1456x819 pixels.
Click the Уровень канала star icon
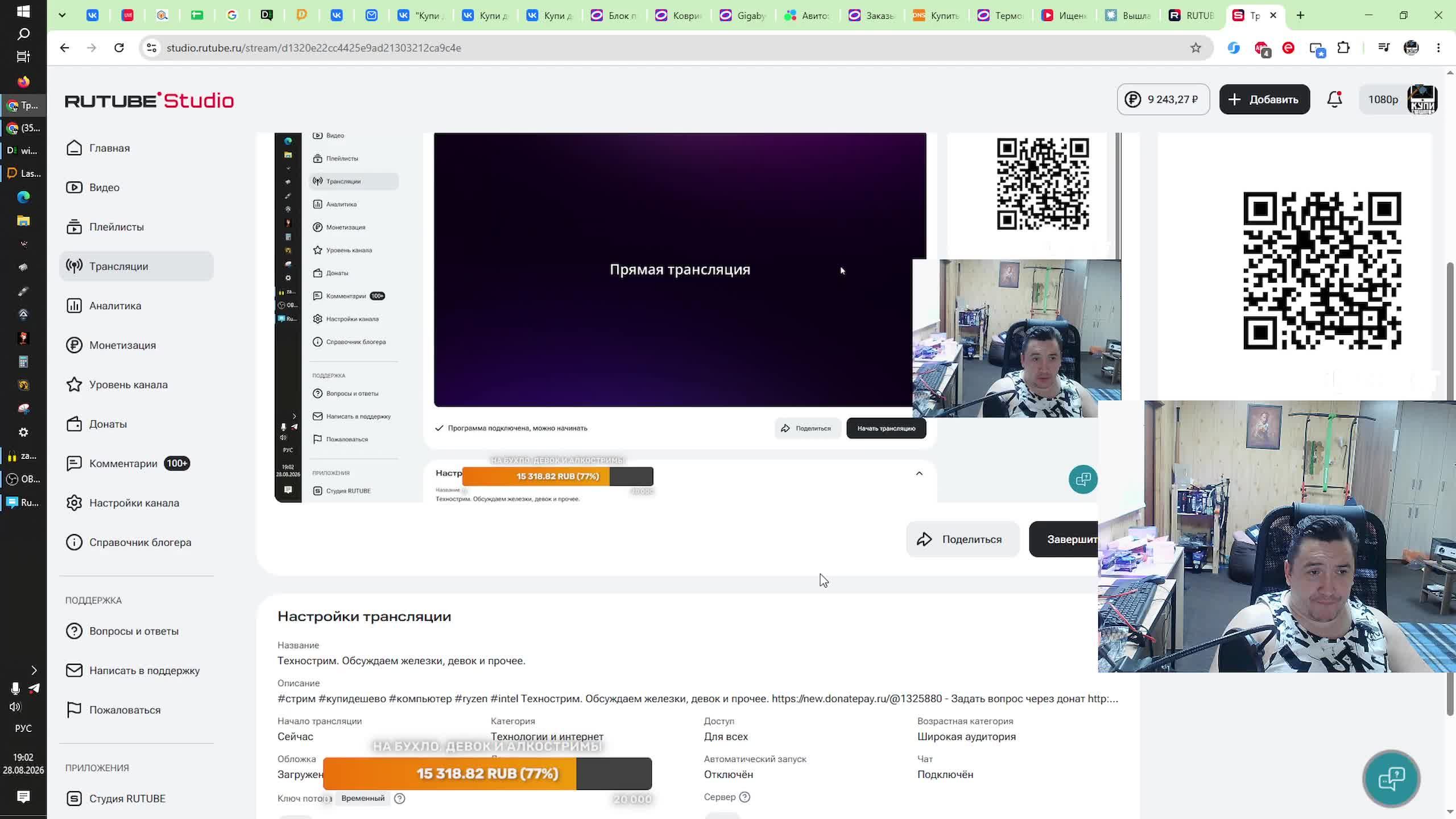point(74,384)
